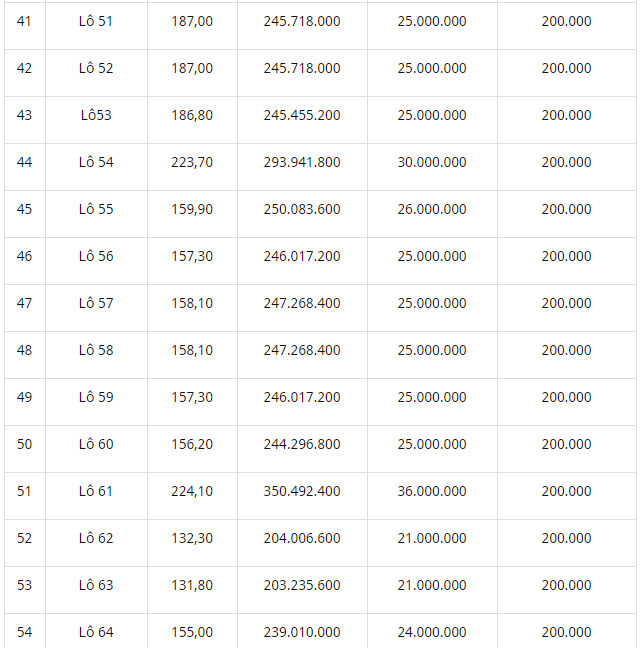Image resolution: width=643 pixels, height=648 pixels.
Task: Click deposit value 26.000.000
Action: tap(431, 209)
